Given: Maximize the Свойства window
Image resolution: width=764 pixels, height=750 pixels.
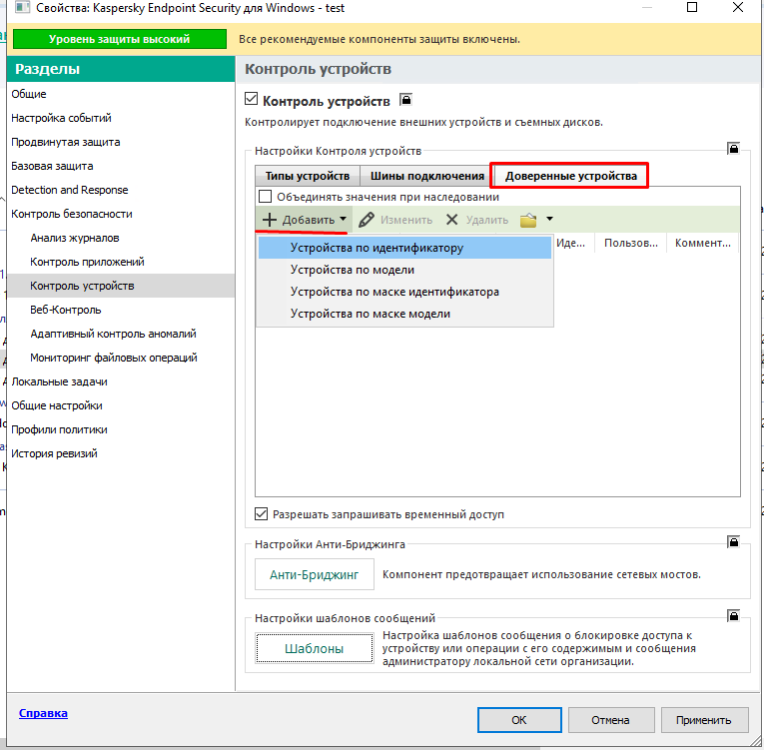Looking at the screenshot, I should [x=692, y=7].
